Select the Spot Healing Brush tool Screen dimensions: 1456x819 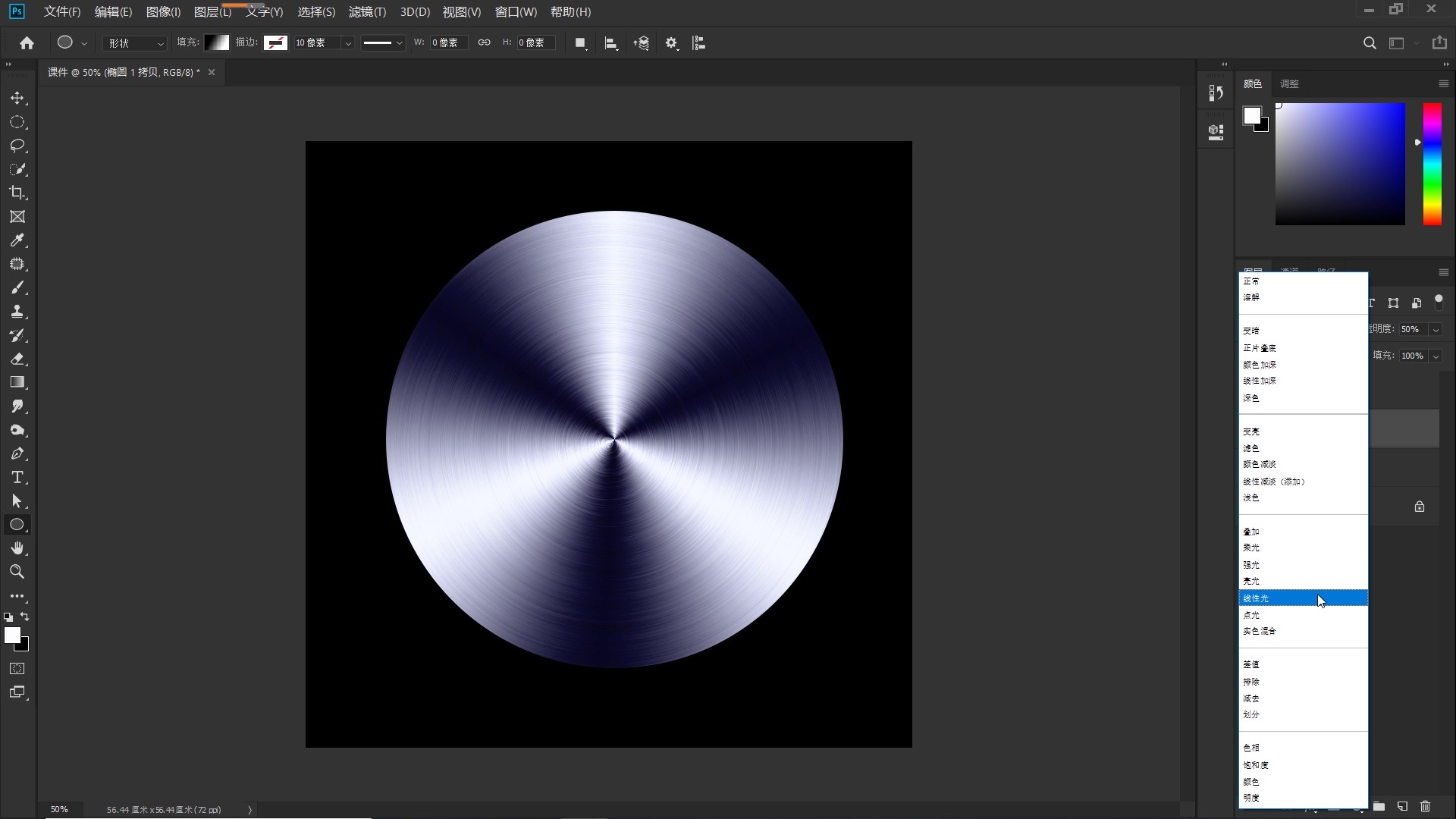click(17, 264)
